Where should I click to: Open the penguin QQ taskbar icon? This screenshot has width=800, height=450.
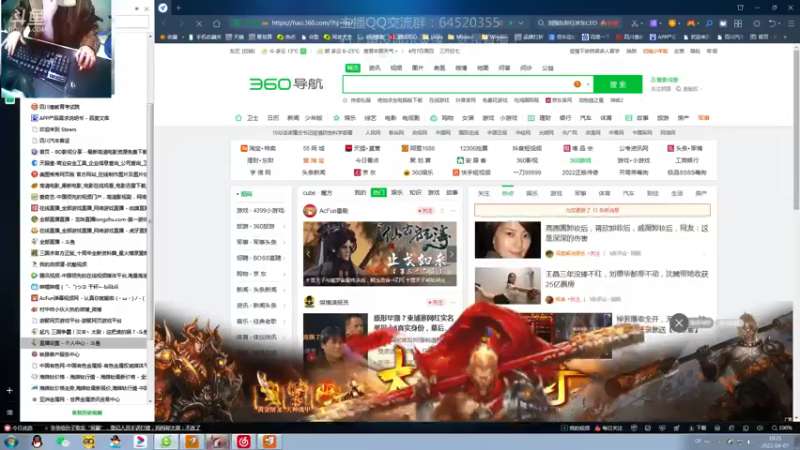pos(37,441)
